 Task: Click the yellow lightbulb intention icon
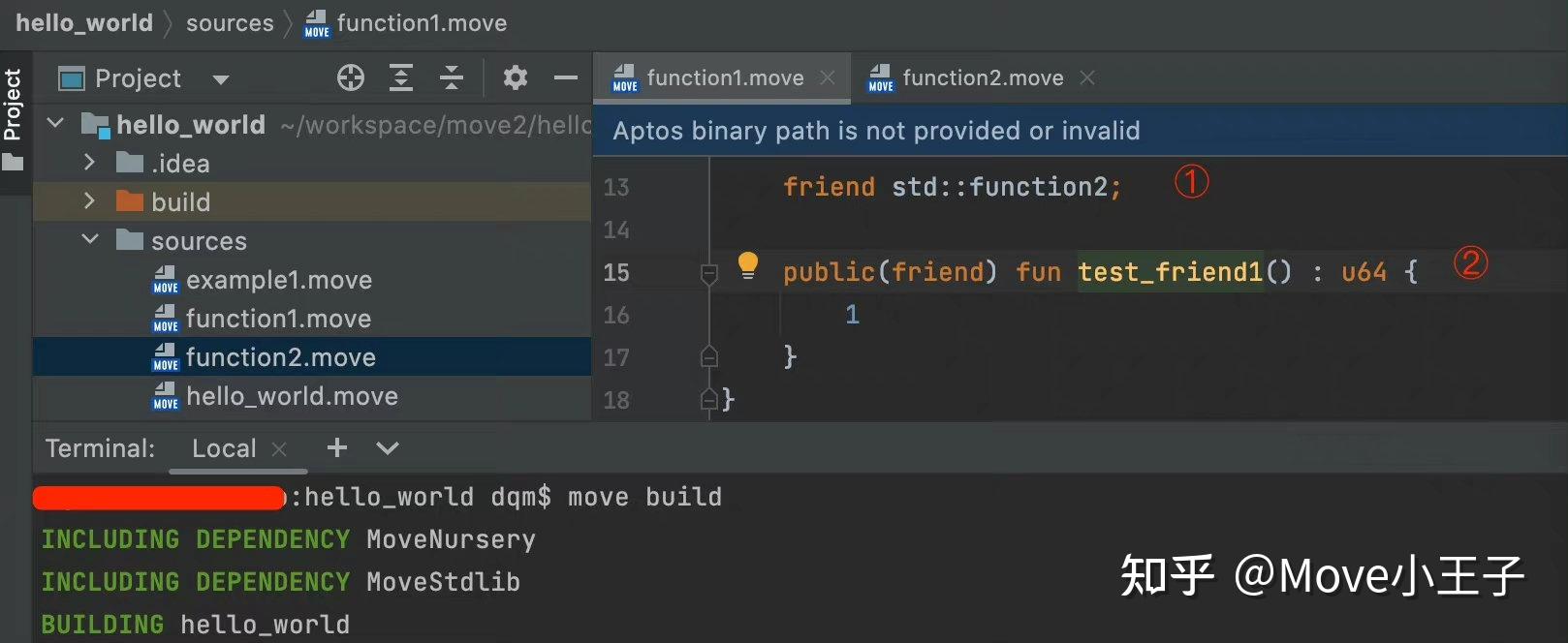tap(747, 265)
